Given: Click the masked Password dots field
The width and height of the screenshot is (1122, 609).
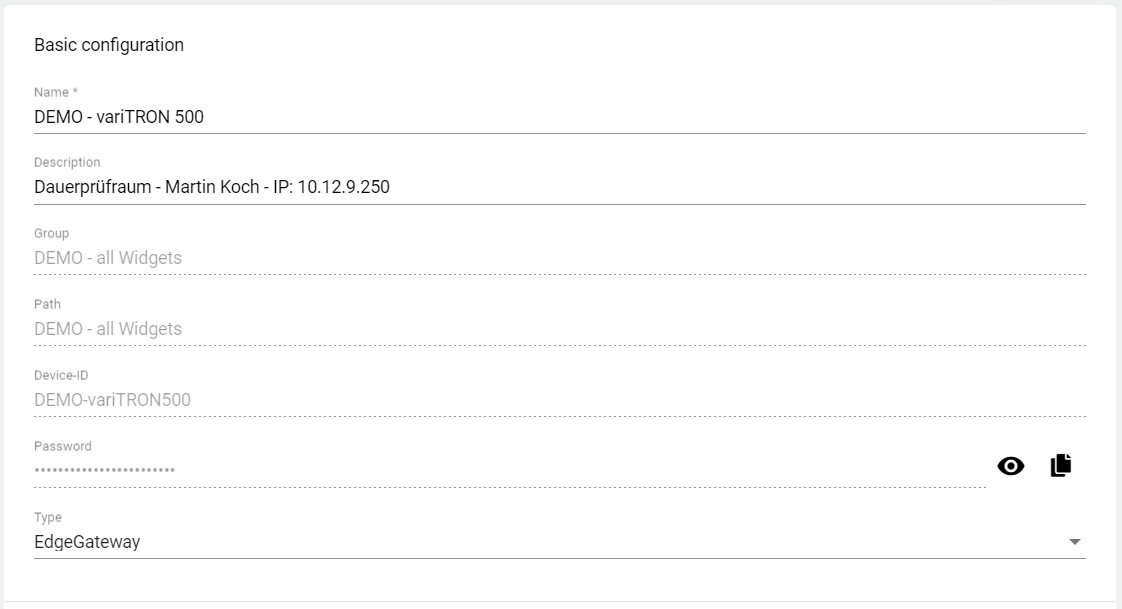Looking at the screenshot, I should tap(104, 469).
